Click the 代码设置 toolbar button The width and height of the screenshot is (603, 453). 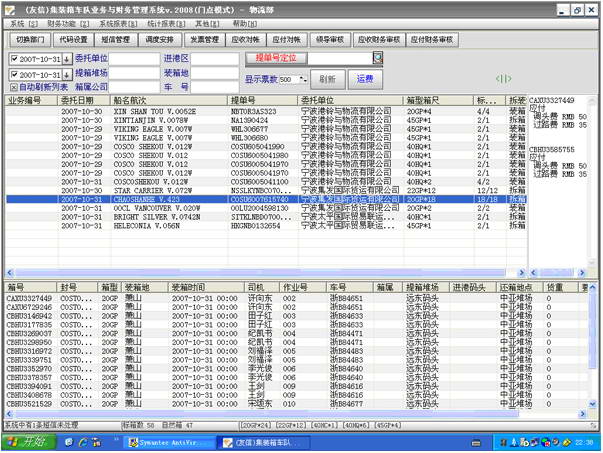(x=73, y=40)
